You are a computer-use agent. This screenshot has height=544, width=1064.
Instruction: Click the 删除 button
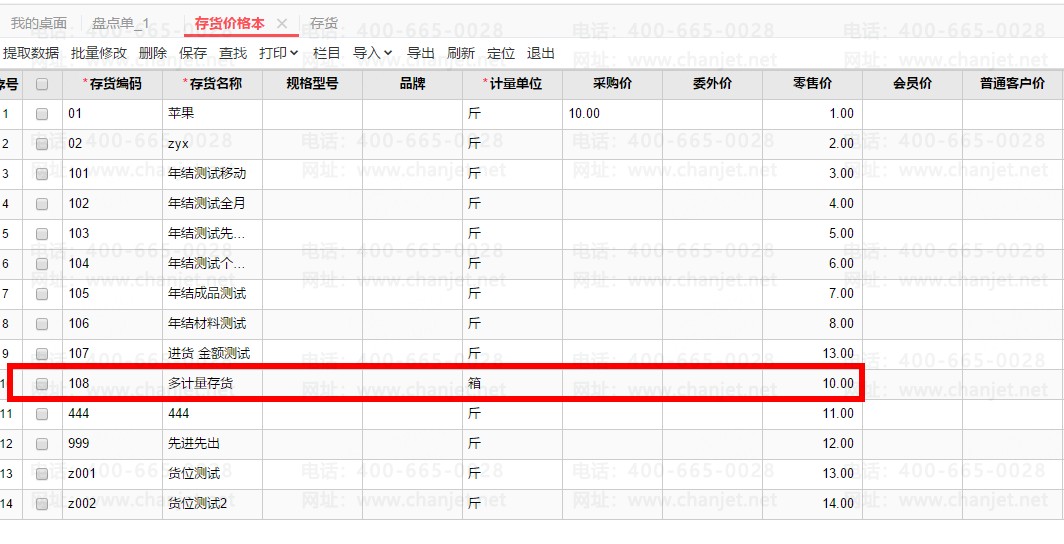[x=153, y=53]
